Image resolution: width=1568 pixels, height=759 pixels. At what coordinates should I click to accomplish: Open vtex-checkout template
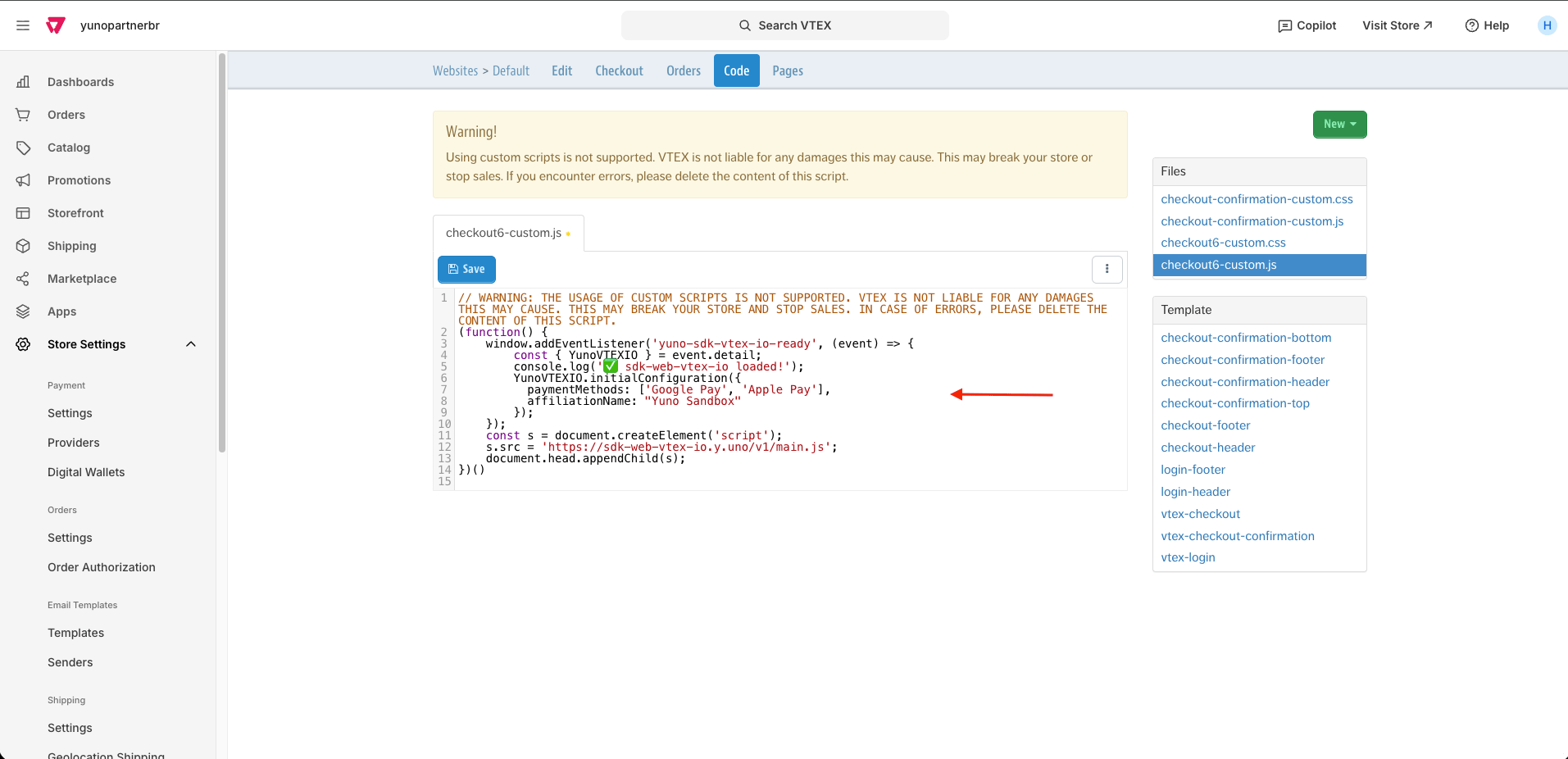point(1200,514)
